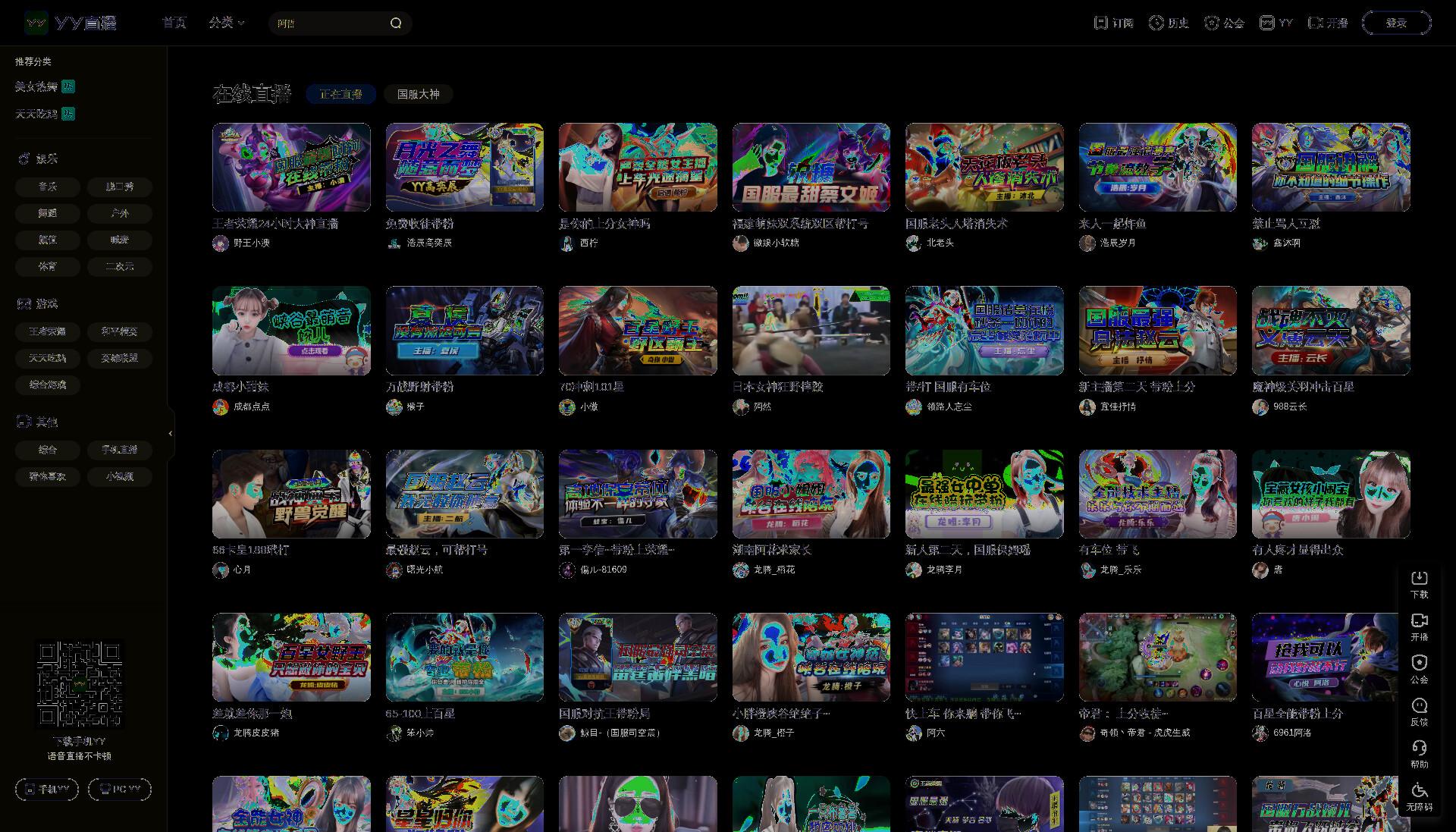1456x832 pixels.
Task: Click the 娱乐 section icon
Action: 24,159
